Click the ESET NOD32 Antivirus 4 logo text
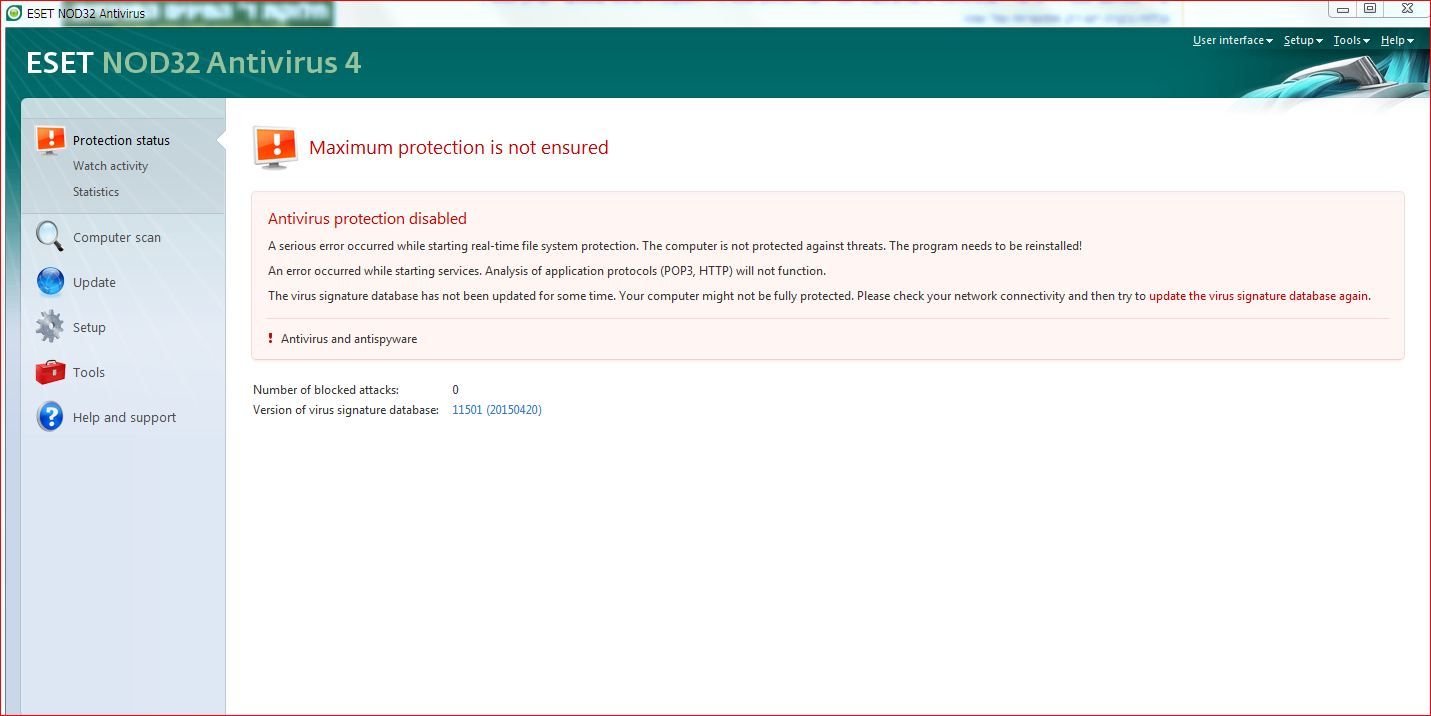 pos(193,63)
